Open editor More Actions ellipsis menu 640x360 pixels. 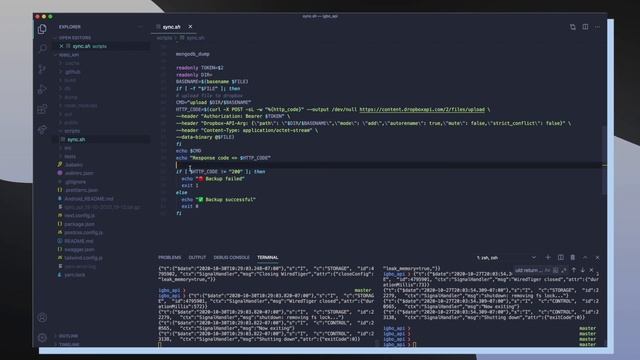click(598, 27)
